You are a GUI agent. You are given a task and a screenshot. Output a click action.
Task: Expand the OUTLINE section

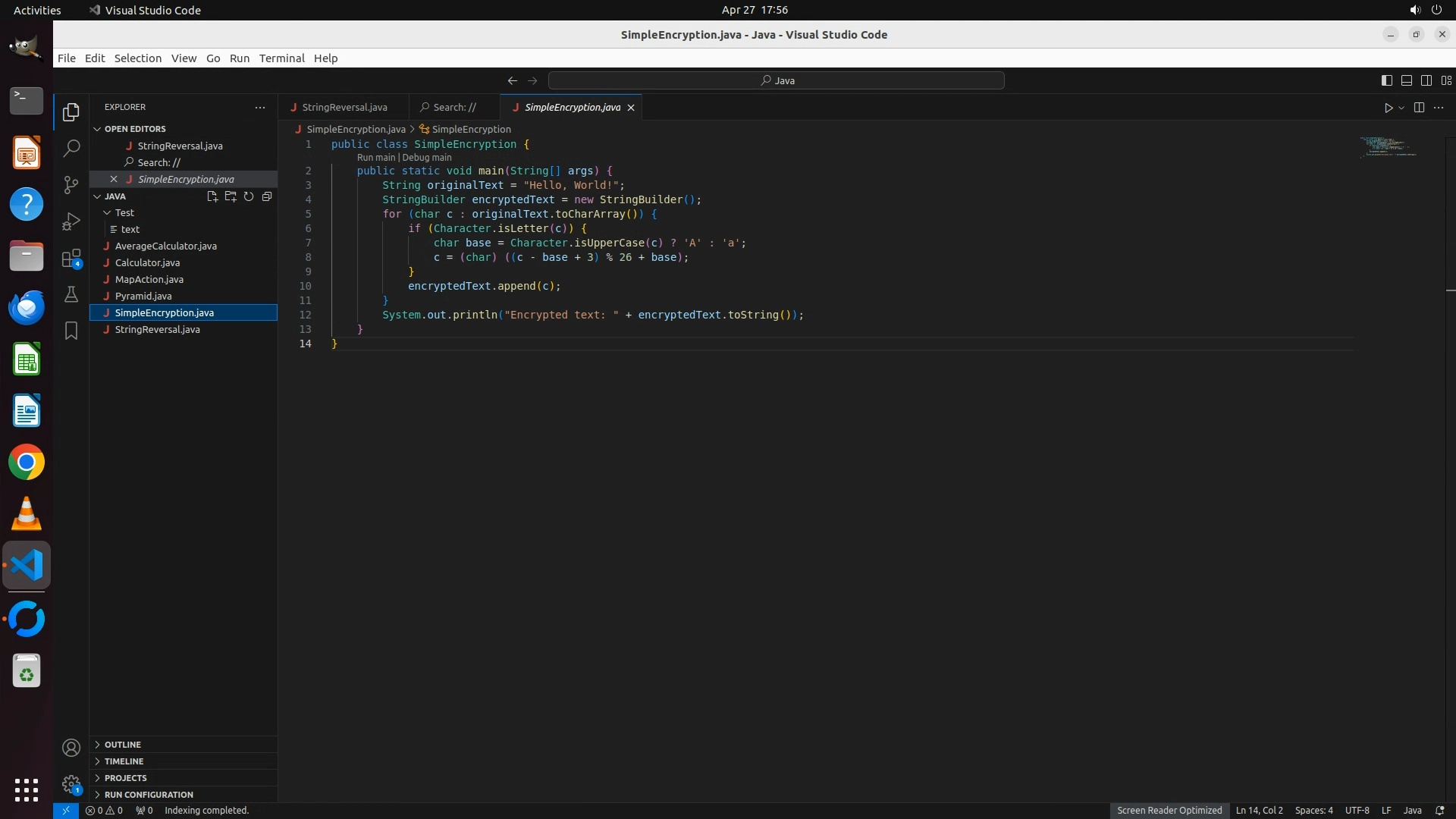123,745
